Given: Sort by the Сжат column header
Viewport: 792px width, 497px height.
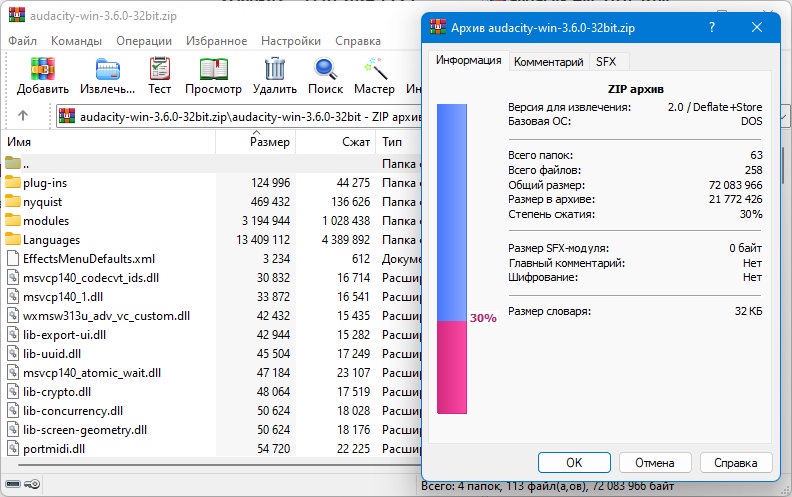Looking at the screenshot, I should (x=335, y=142).
